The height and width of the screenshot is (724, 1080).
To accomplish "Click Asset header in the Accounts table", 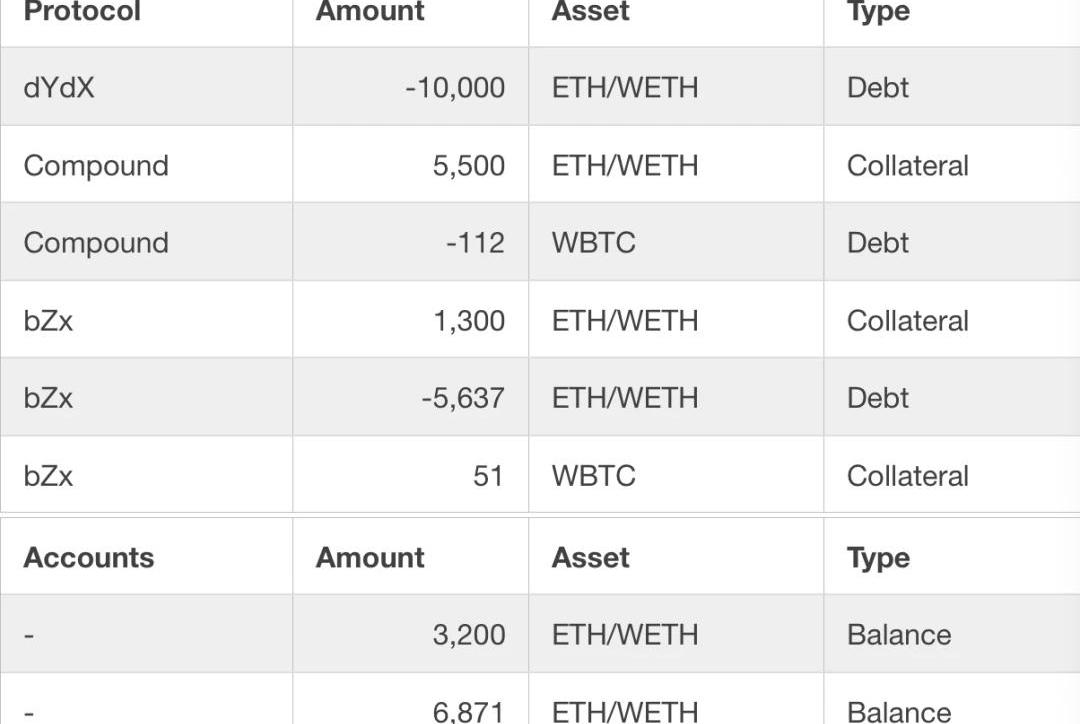I will pos(590,558).
